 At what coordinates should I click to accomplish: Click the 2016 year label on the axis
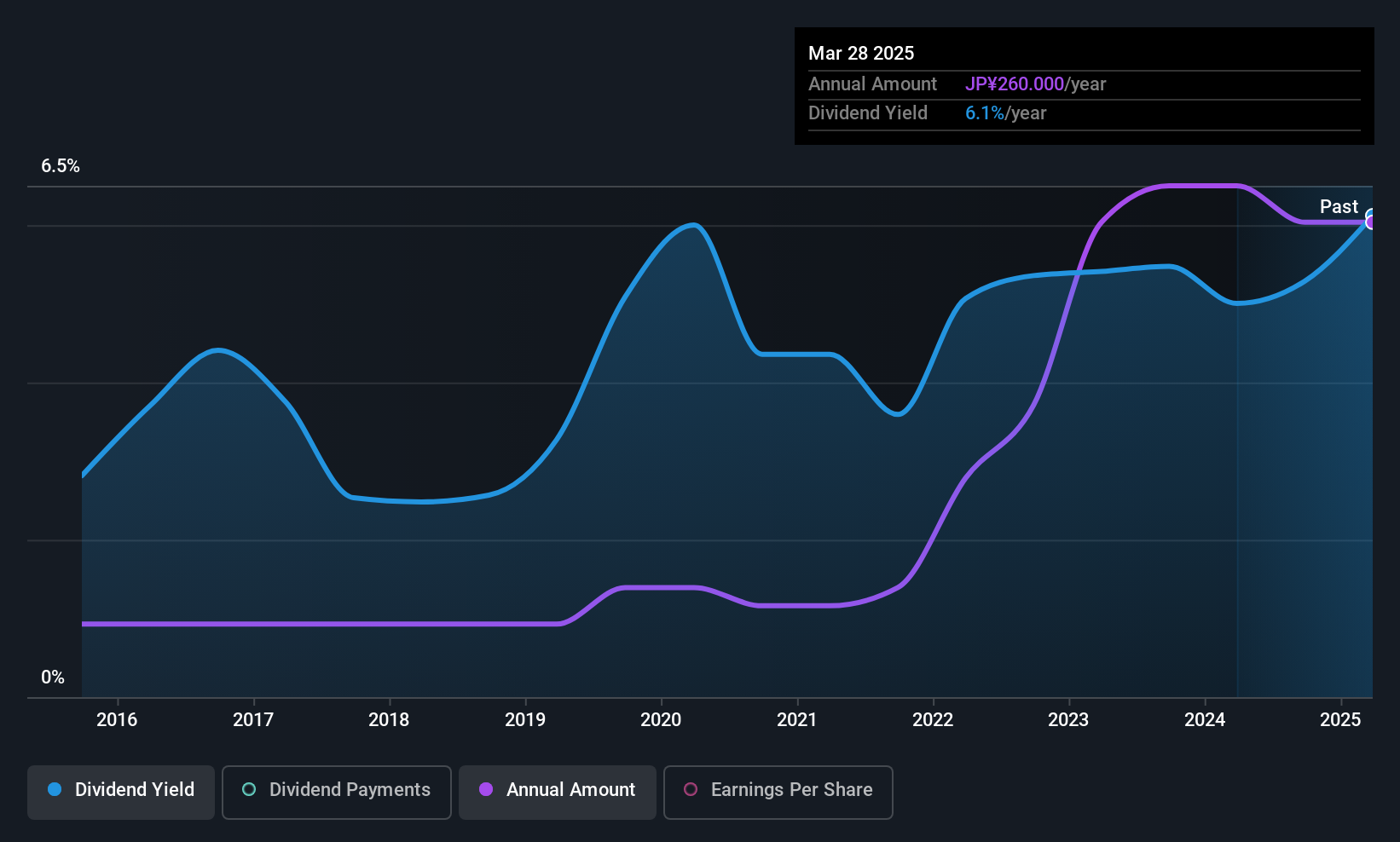coord(117,719)
